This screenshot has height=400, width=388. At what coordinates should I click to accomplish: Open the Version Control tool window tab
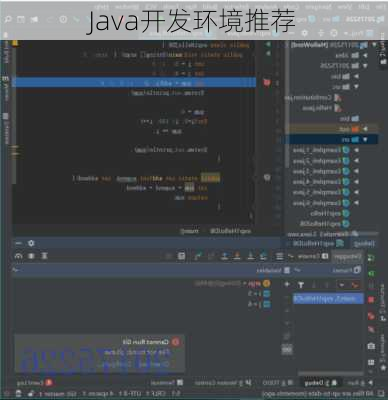[x=223, y=383]
